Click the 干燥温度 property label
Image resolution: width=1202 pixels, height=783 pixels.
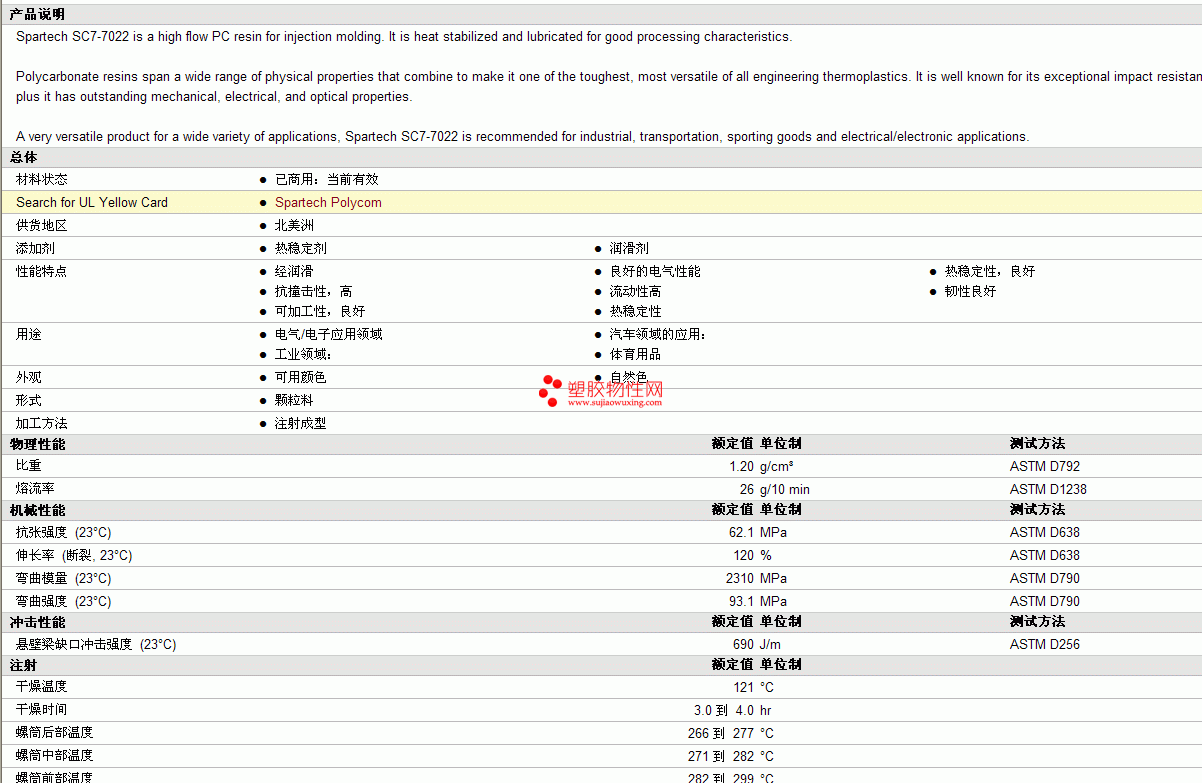tap(42, 687)
